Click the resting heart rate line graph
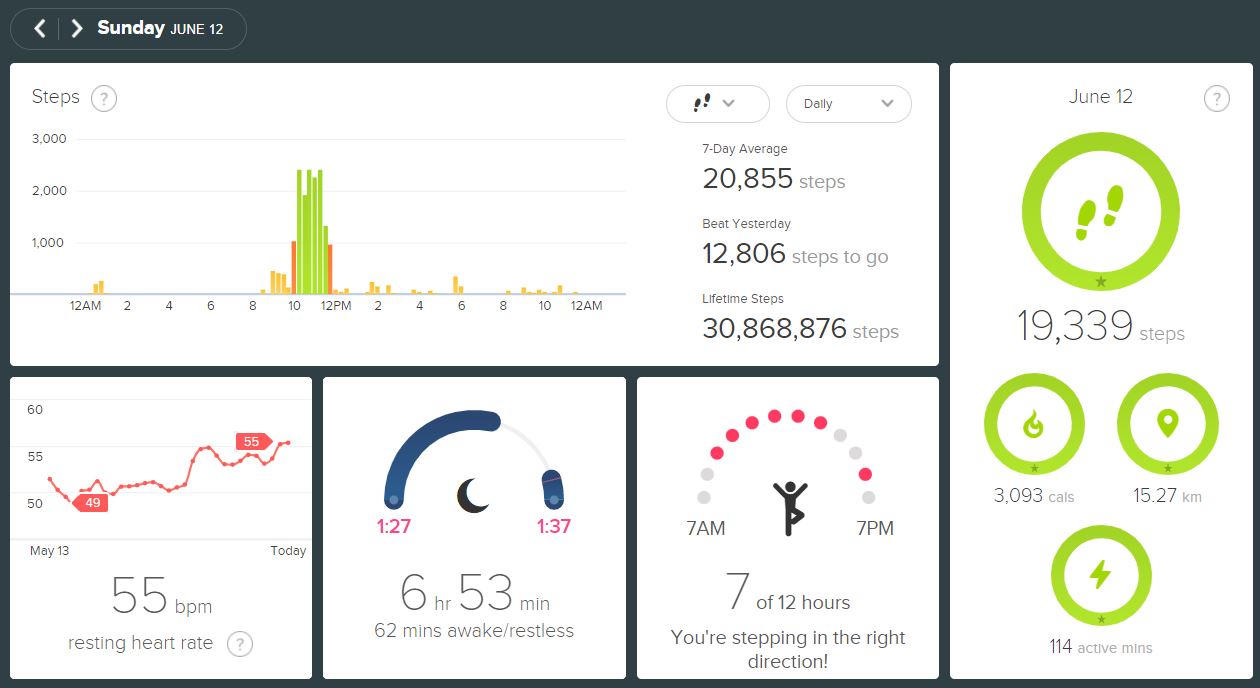 (x=170, y=470)
